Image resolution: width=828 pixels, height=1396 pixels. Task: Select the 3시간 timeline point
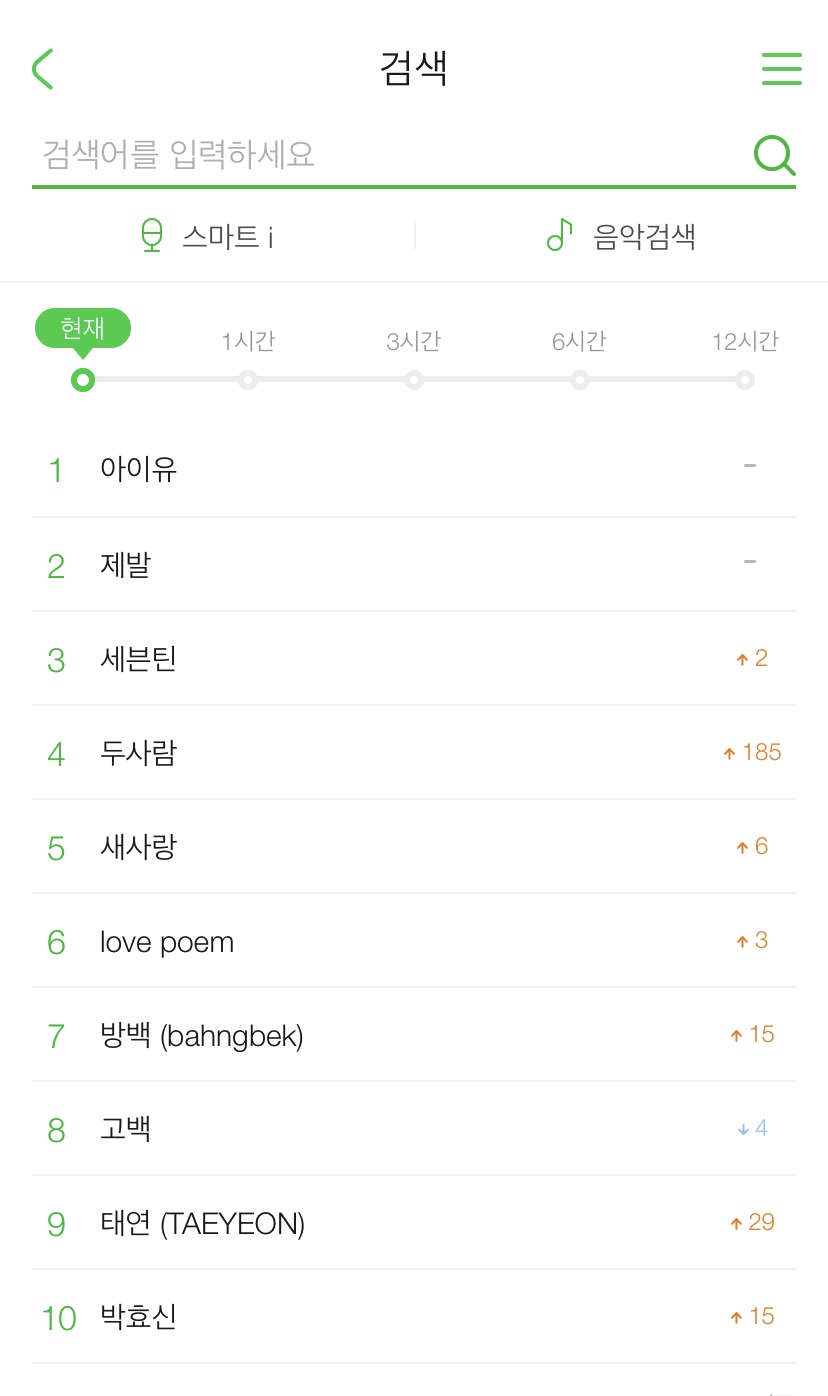[414, 380]
